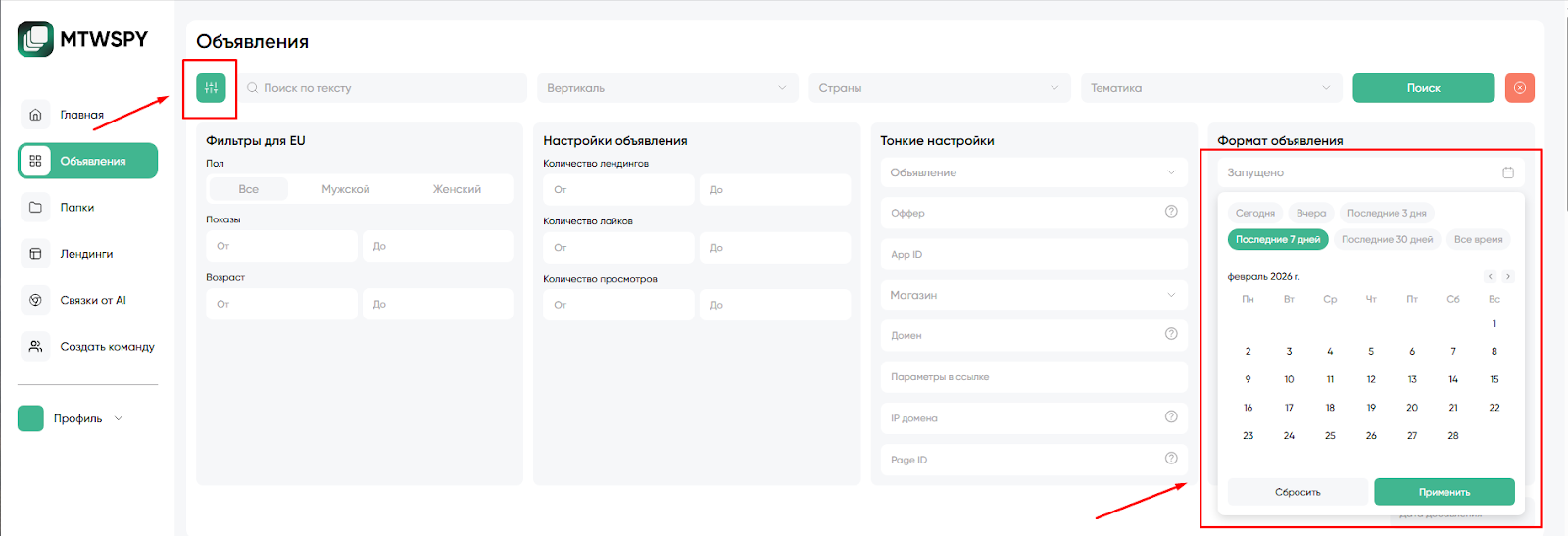Click help icon in Page ID field
The height and width of the screenshot is (536, 1568).
1171,458
